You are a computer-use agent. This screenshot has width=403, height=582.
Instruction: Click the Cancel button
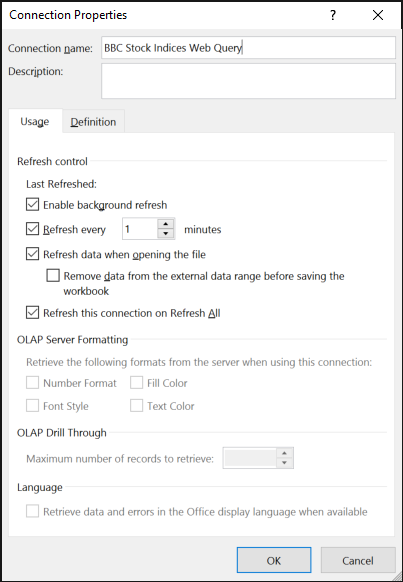click(358, 560)
